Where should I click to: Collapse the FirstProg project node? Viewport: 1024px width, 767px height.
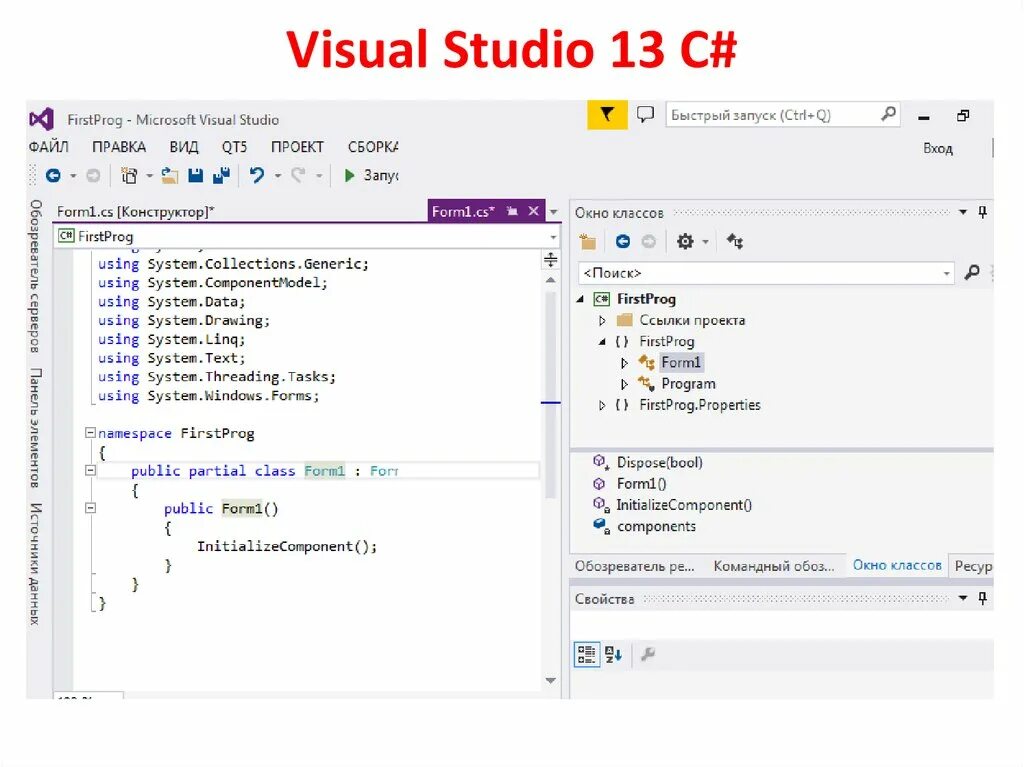click(580, 299)
